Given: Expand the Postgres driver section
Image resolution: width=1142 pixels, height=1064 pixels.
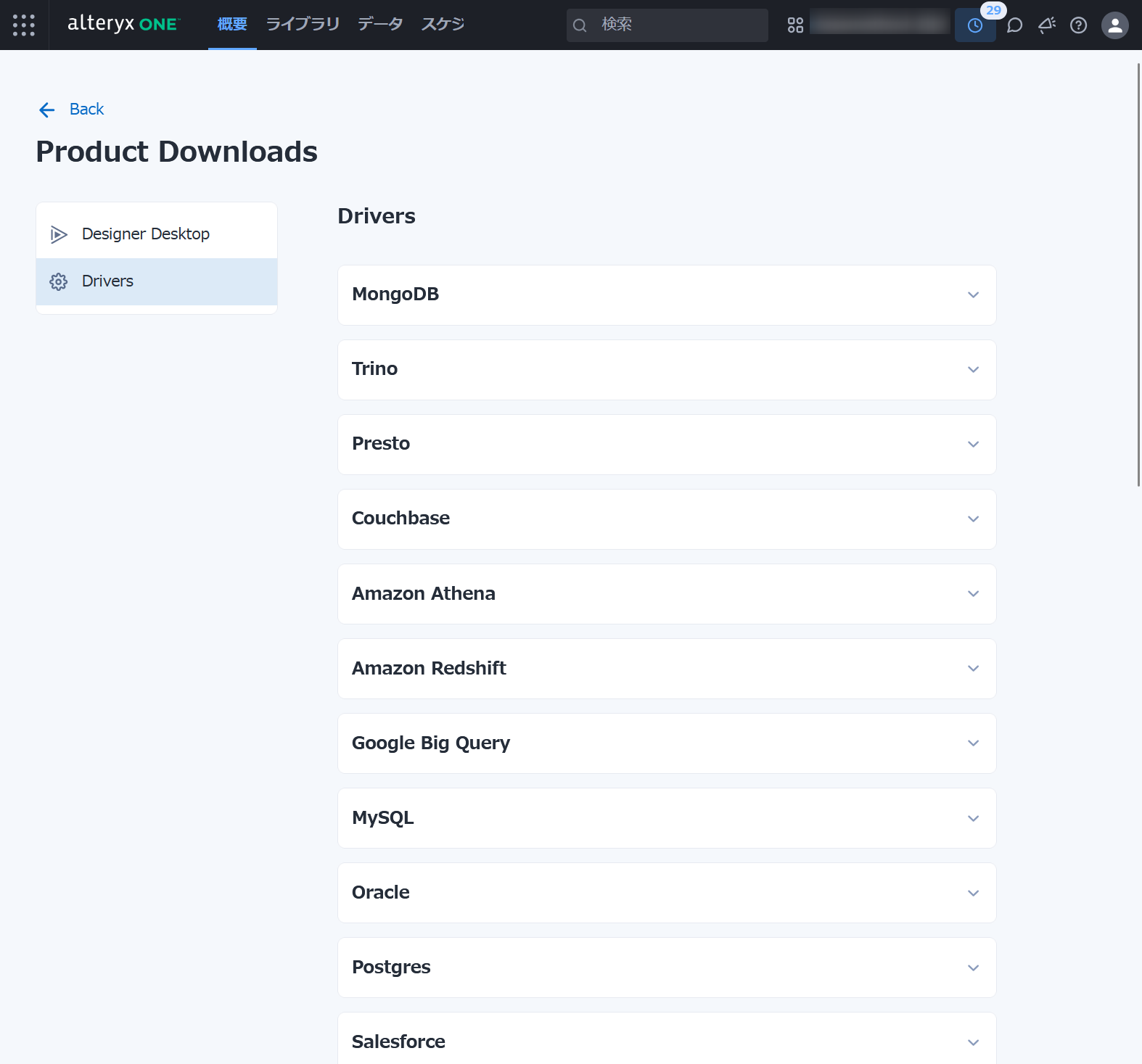Looking at the screenshot, I should 667,968.
